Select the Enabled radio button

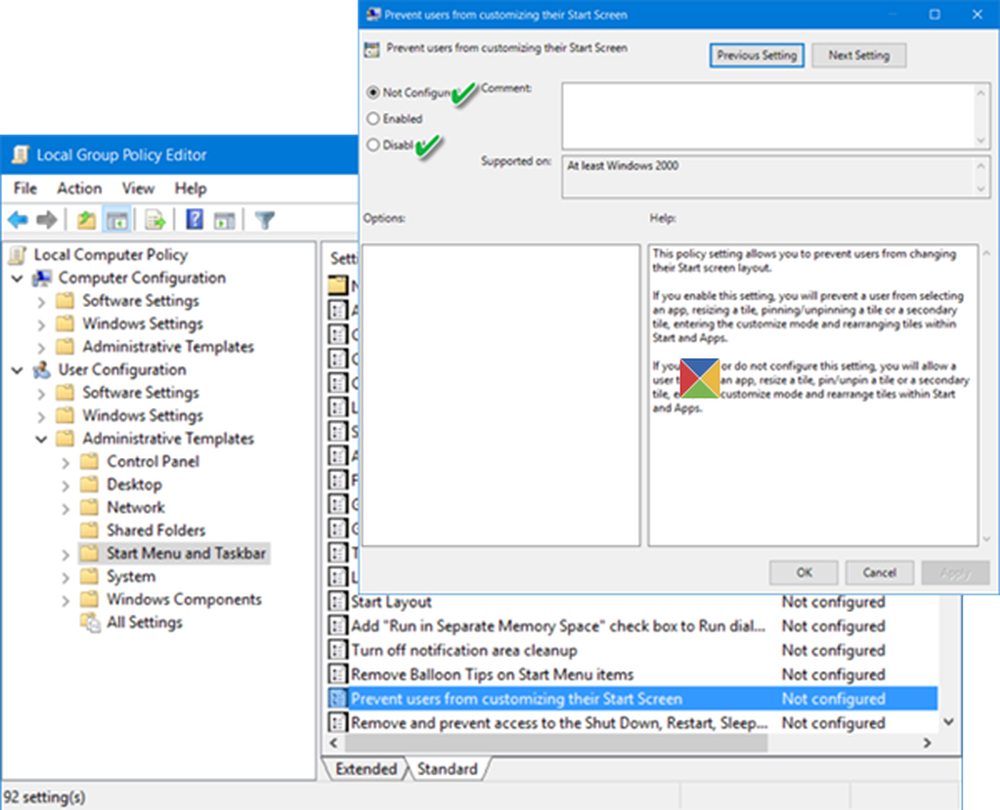(373, 119)
